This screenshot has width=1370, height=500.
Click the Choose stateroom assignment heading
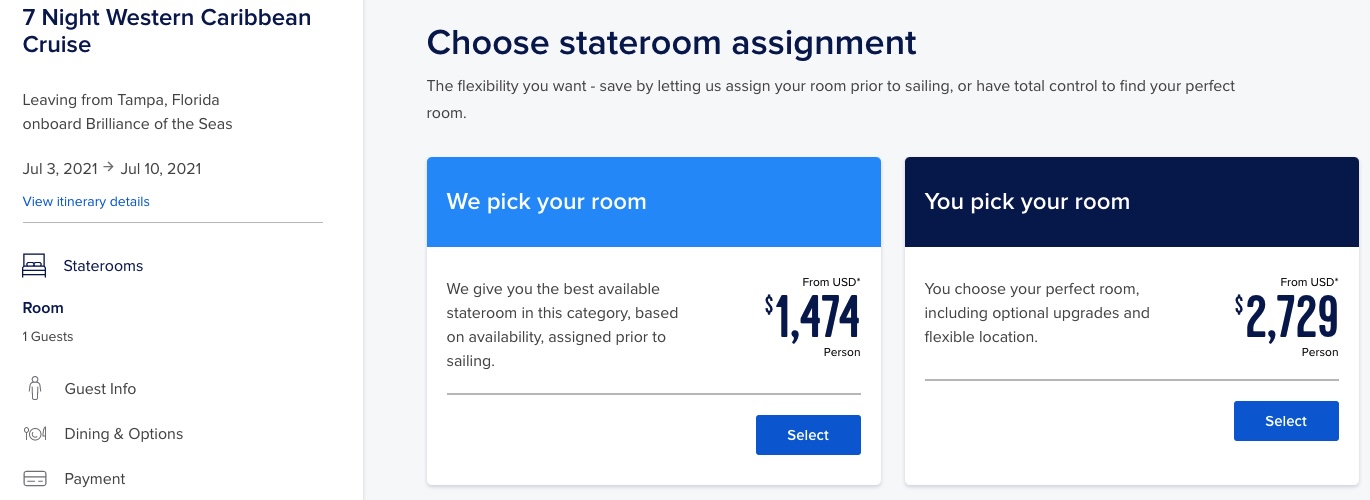pyautogui.click(x=671, y=43)
